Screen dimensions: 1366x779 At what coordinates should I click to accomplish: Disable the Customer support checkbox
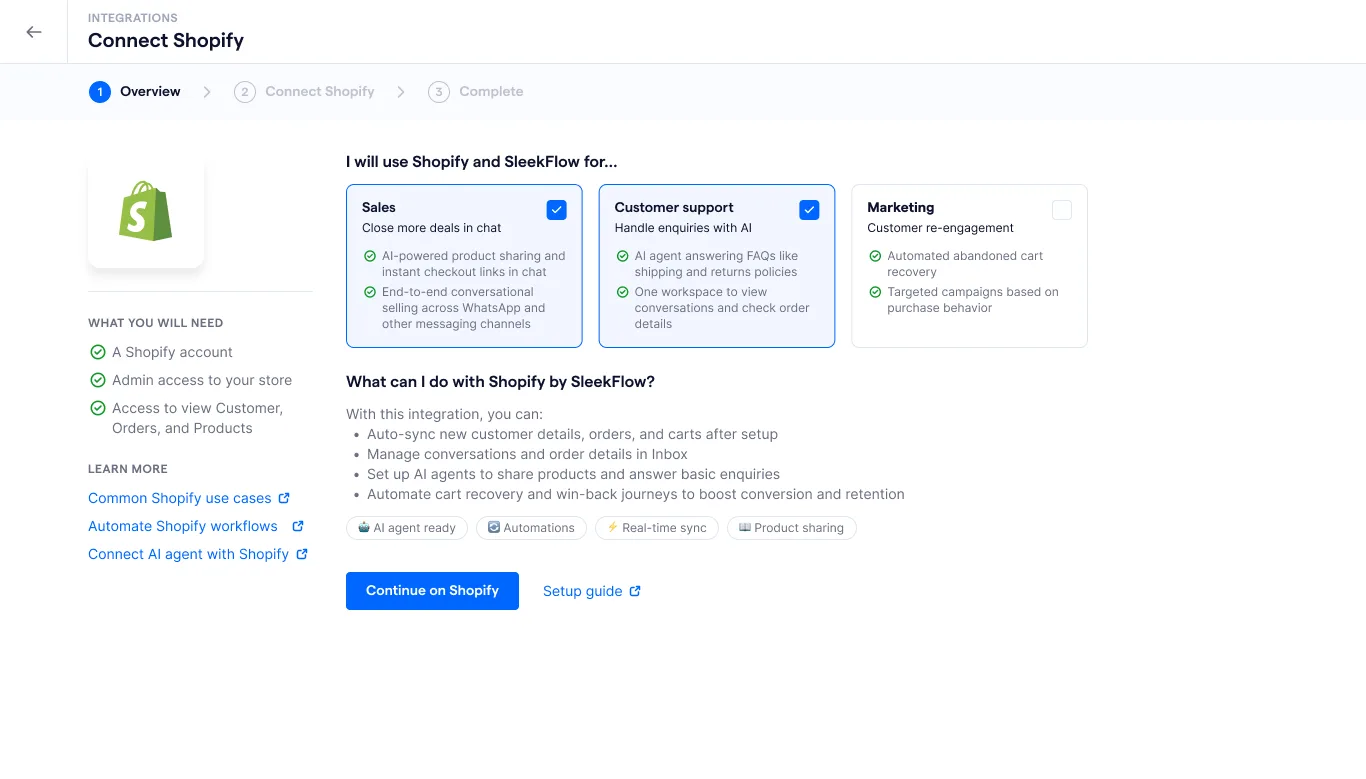(x=809, y=210)
